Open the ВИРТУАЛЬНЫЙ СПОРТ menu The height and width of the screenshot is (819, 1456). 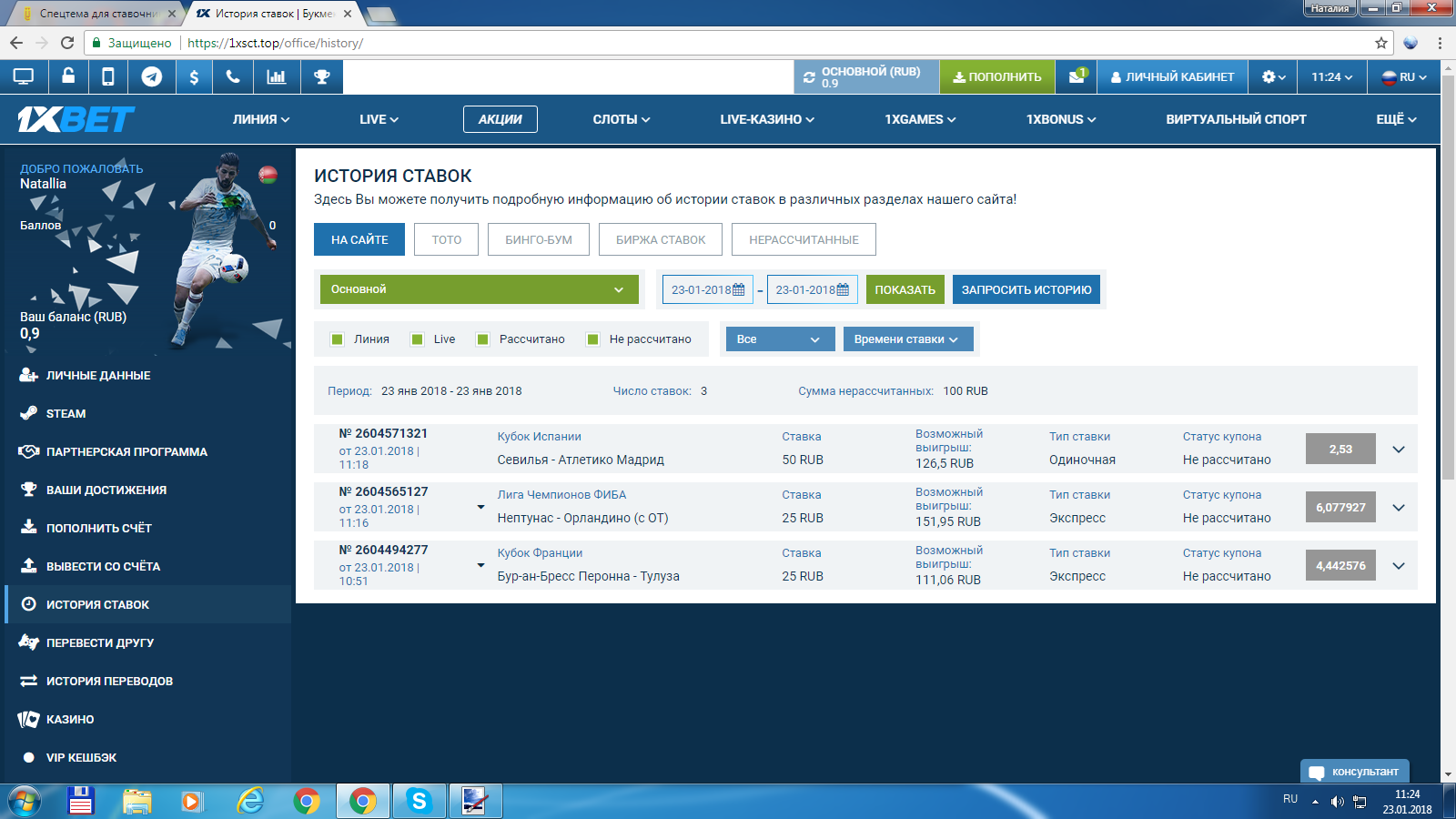tap(1236, 119)
